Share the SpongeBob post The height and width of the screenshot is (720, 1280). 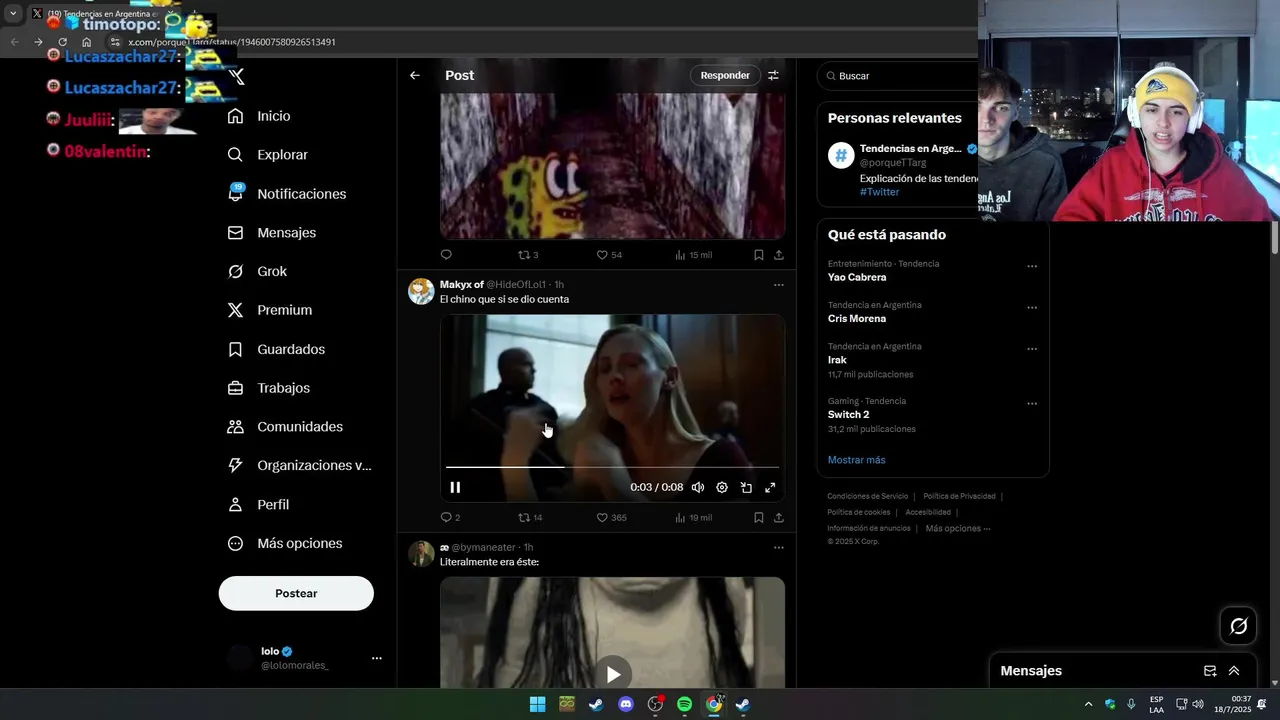779,255
